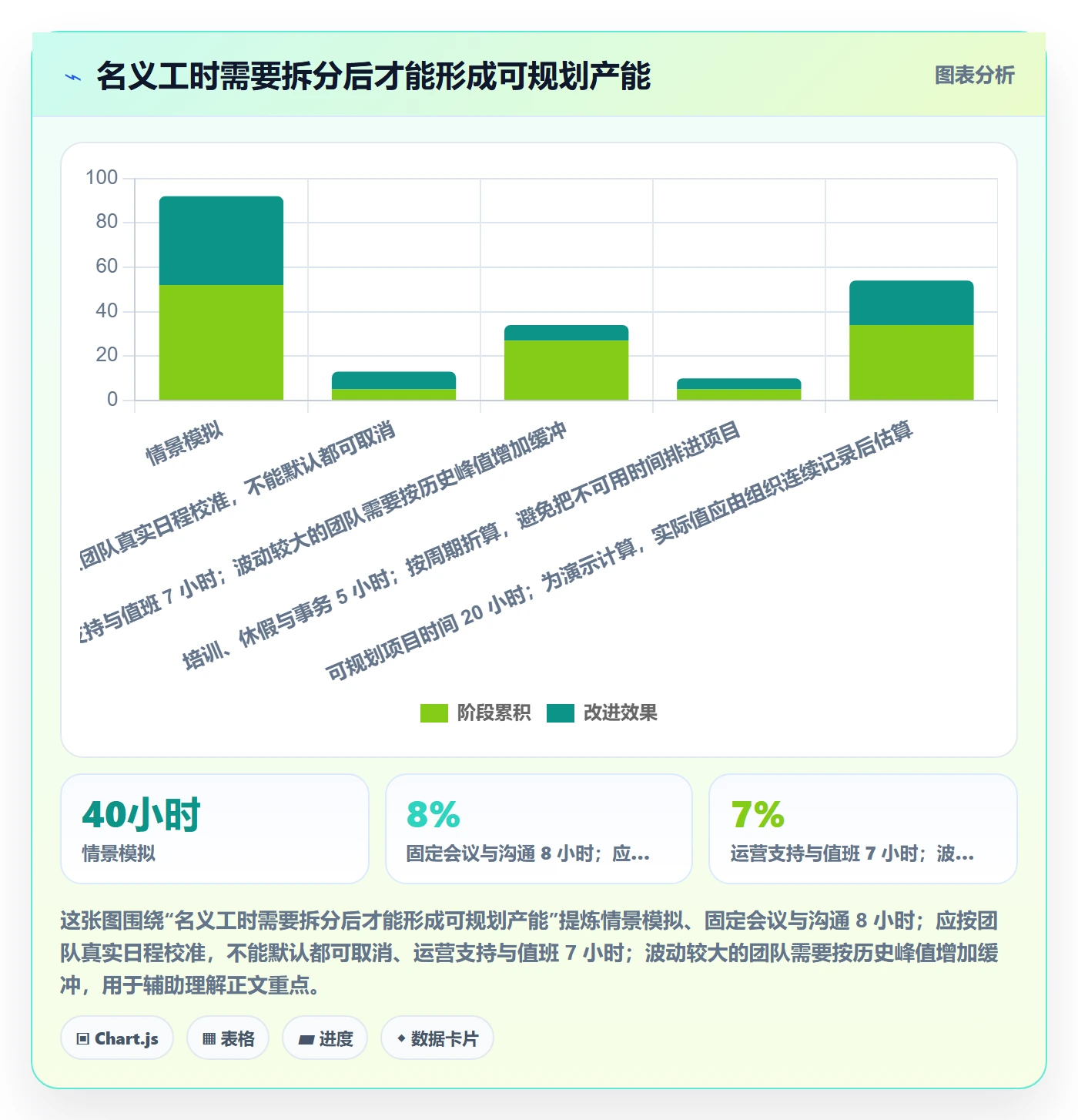Click the light green segment of 情景模拟 bar
The height and width of the screenshot is (1120, 1078).
pos(221,343)
